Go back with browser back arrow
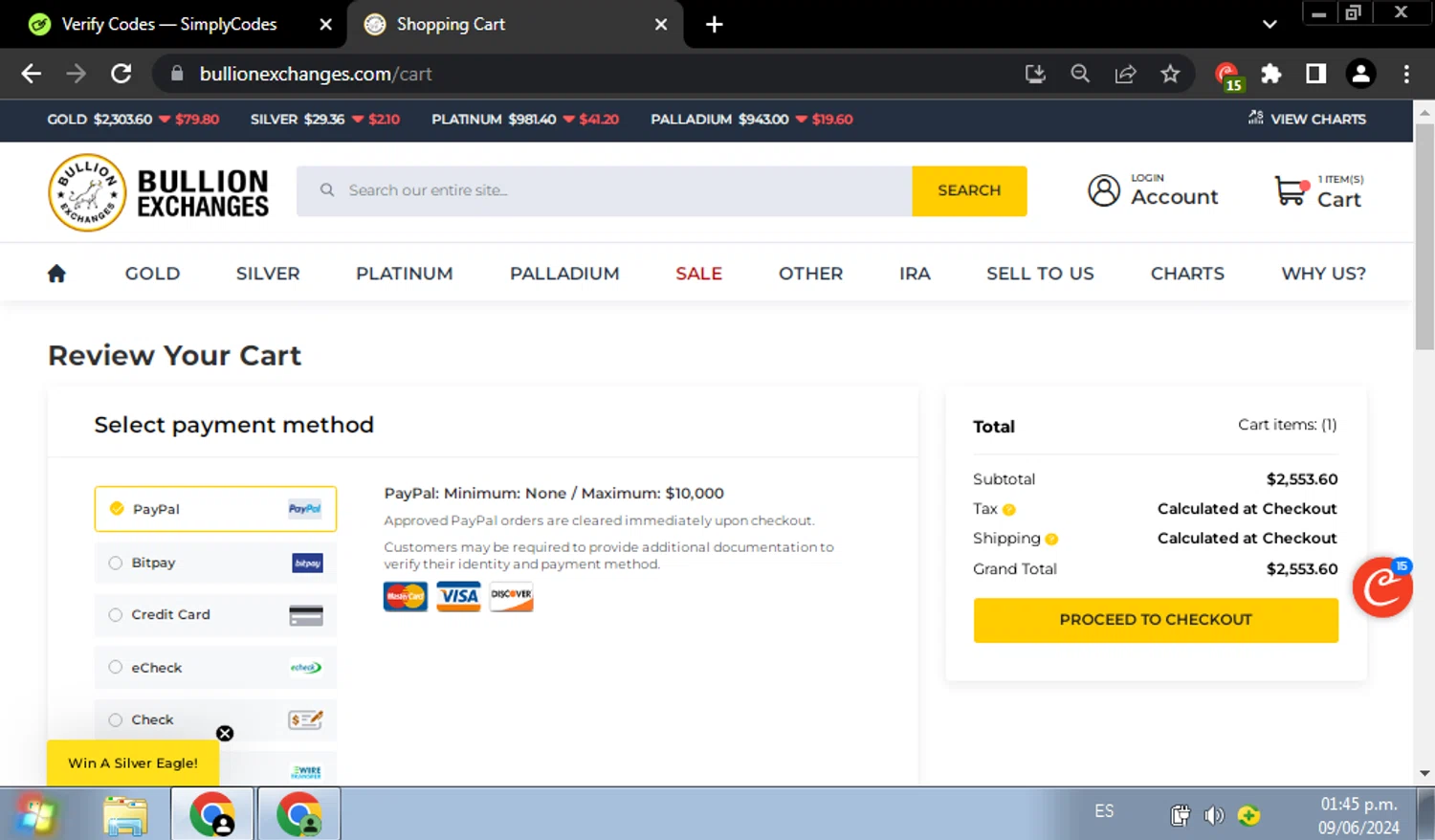Viewport: 1435px width, 840px height. [31, 74]
